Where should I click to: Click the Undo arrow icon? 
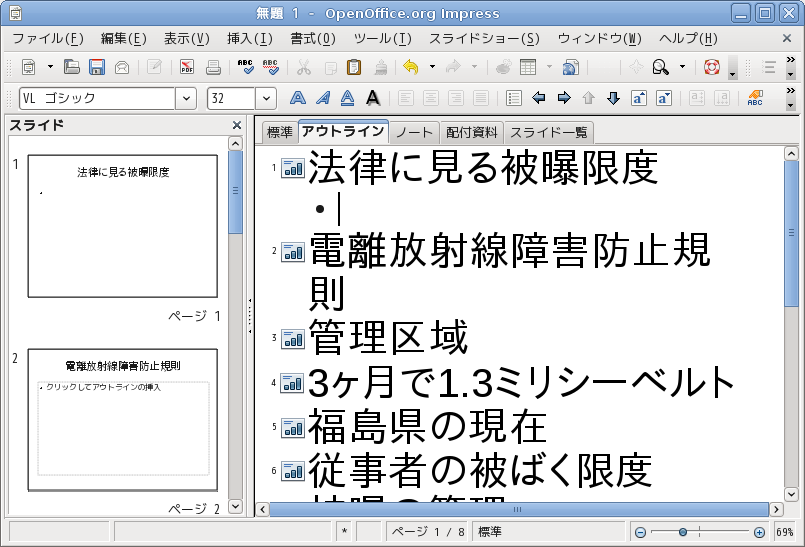(410, 68)
